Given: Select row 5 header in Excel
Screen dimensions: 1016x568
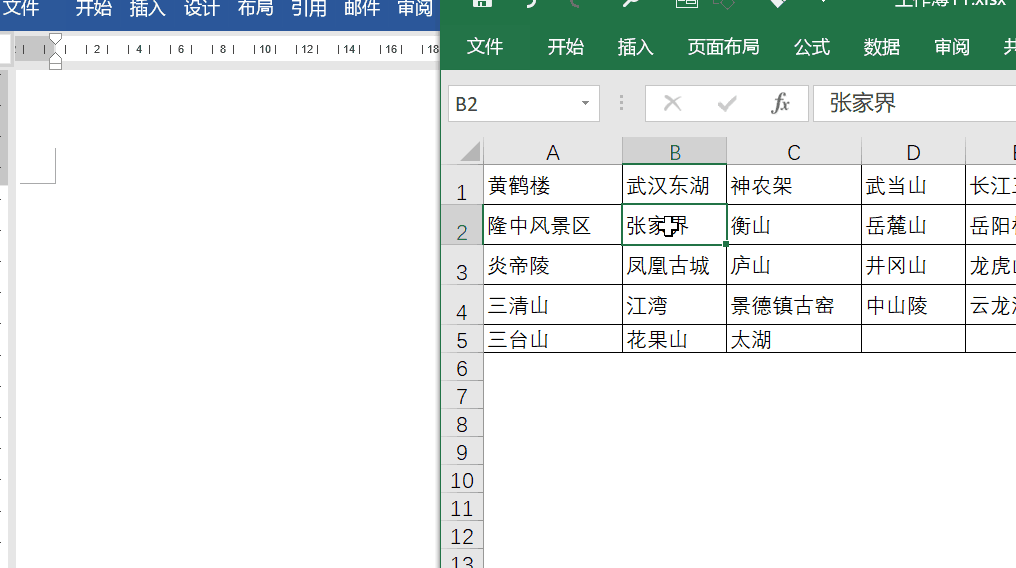Looking at the screenshot, I should 462,339.
